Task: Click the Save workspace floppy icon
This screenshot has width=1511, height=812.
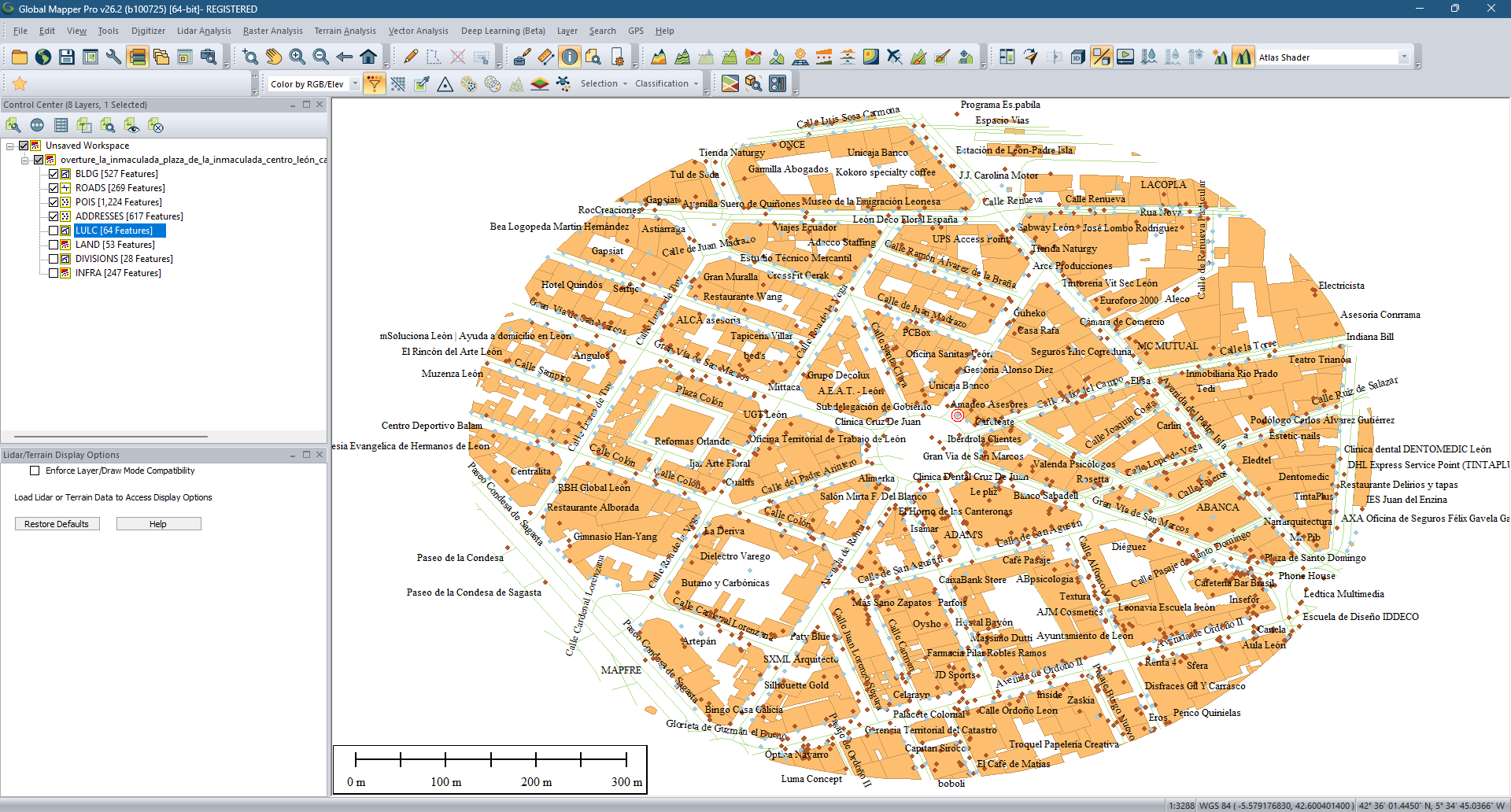Action: (67, 57)
